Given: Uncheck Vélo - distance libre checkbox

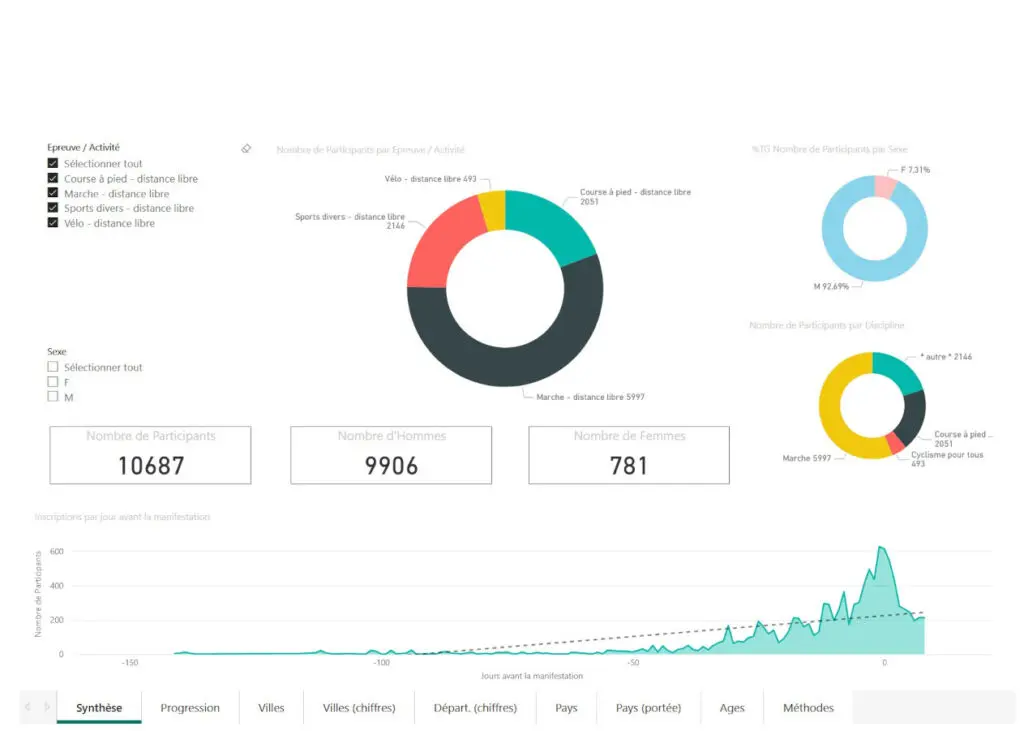Looking at the screenshot, I should pos(53,223).
